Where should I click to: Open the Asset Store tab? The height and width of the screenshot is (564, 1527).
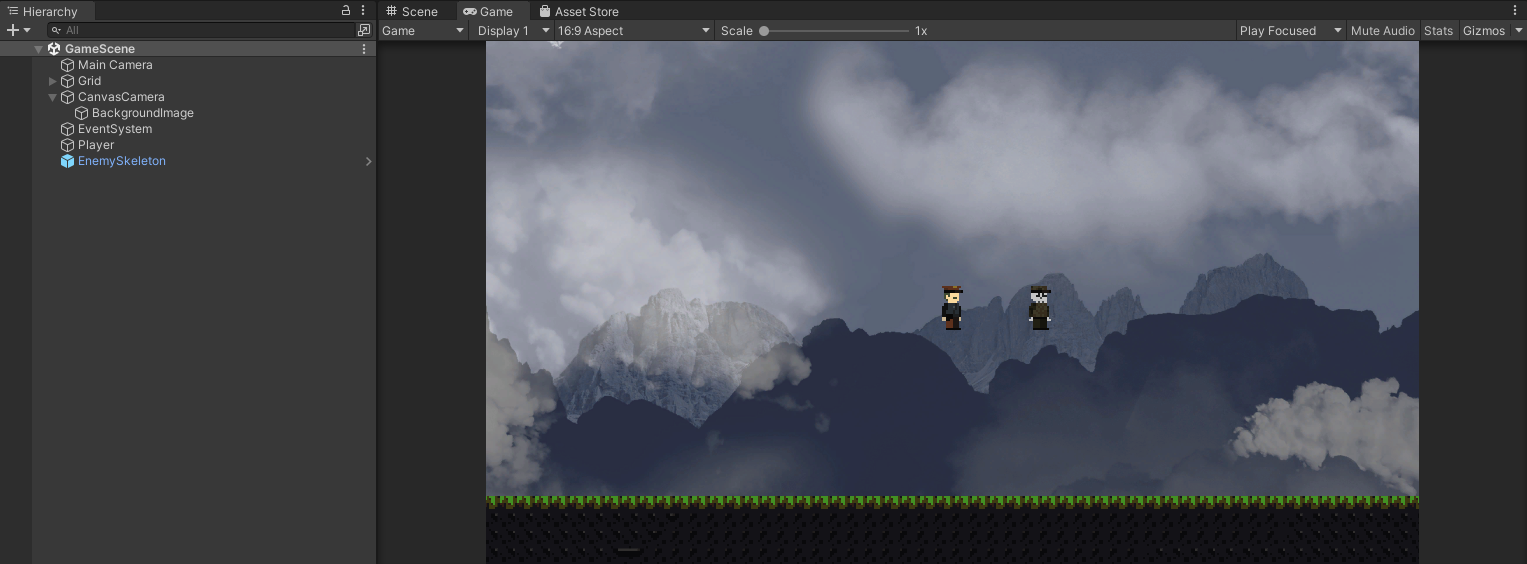click(579, 11)
